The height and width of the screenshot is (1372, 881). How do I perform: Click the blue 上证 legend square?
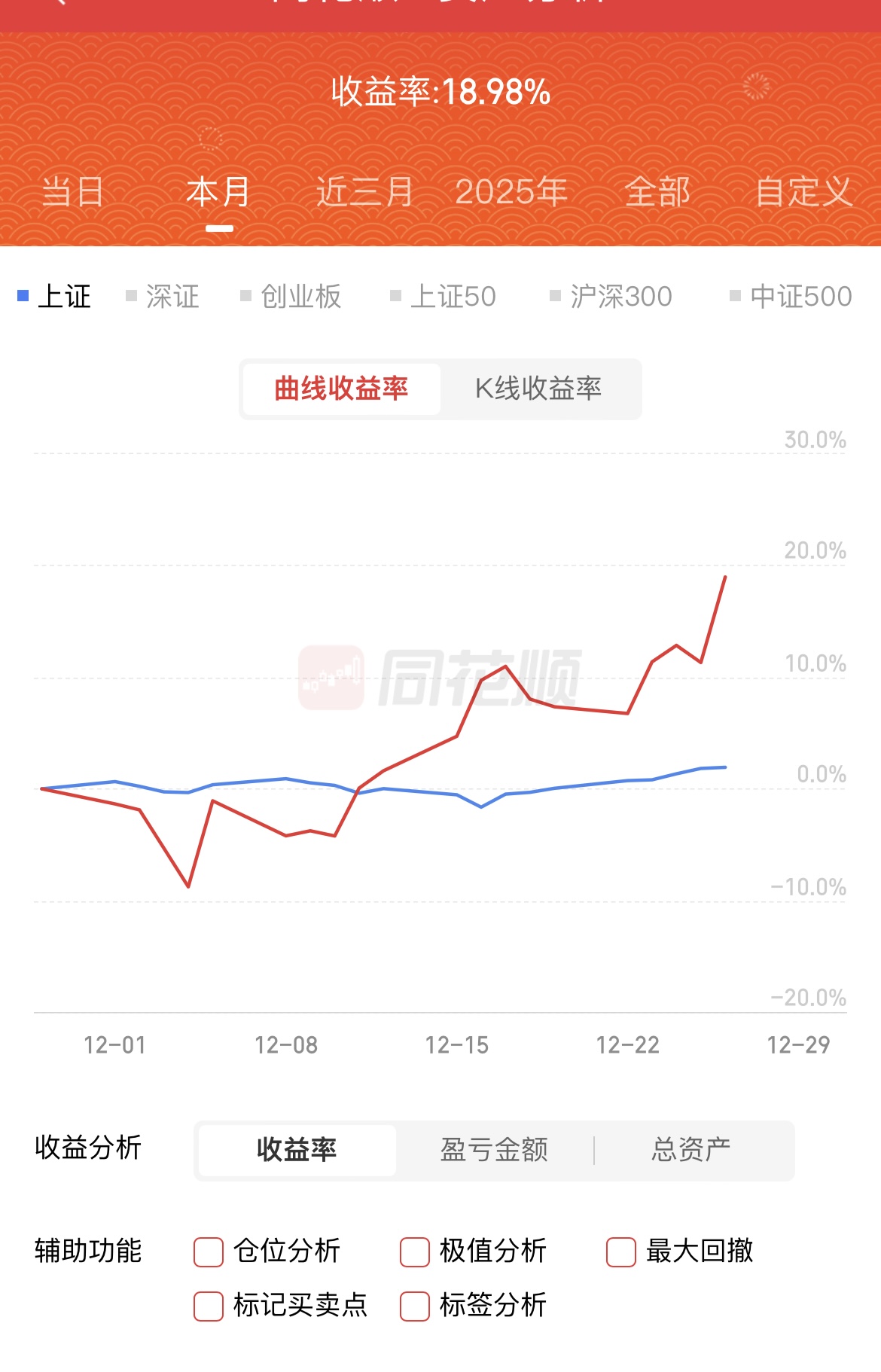[23, 296]
